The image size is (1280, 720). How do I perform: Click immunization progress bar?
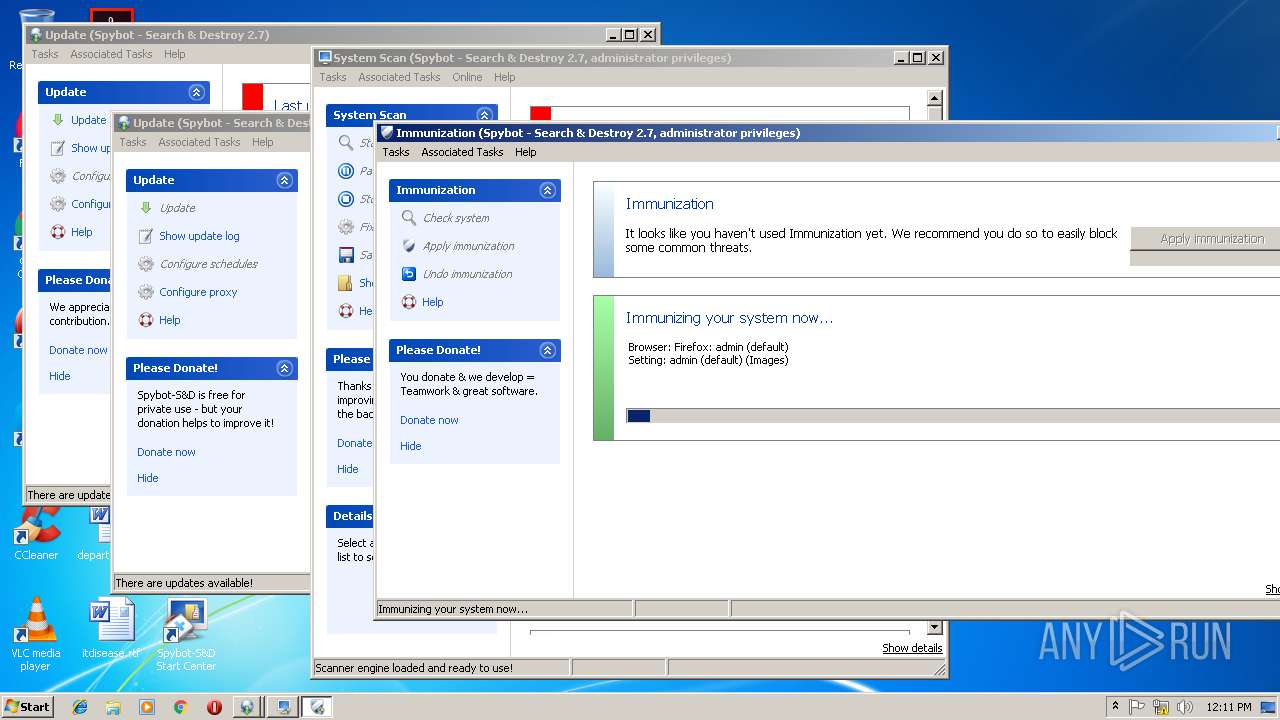click(953, 416)
